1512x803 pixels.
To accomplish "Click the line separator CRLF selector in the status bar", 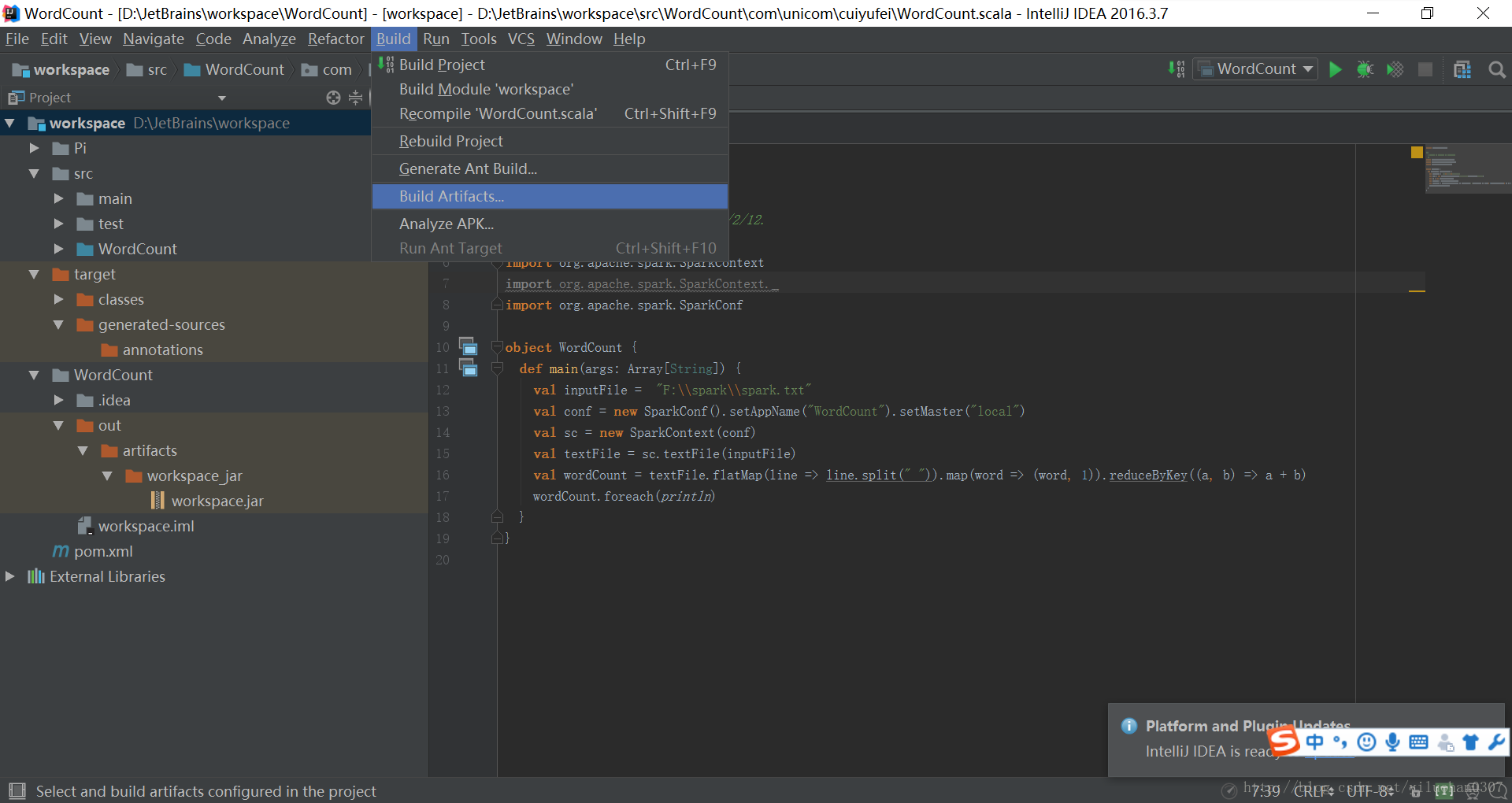I will pyautogui.click(x=1314, y=791).
